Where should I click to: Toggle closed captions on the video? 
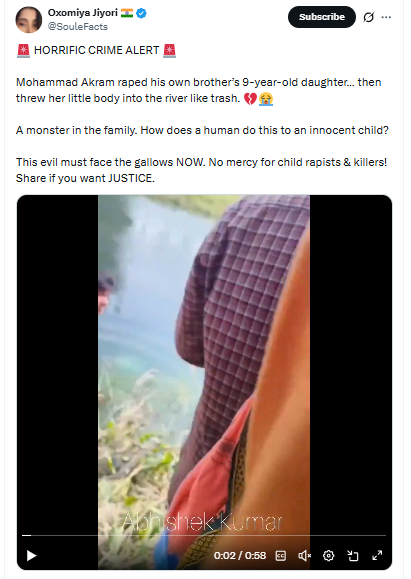pos(281,555)
